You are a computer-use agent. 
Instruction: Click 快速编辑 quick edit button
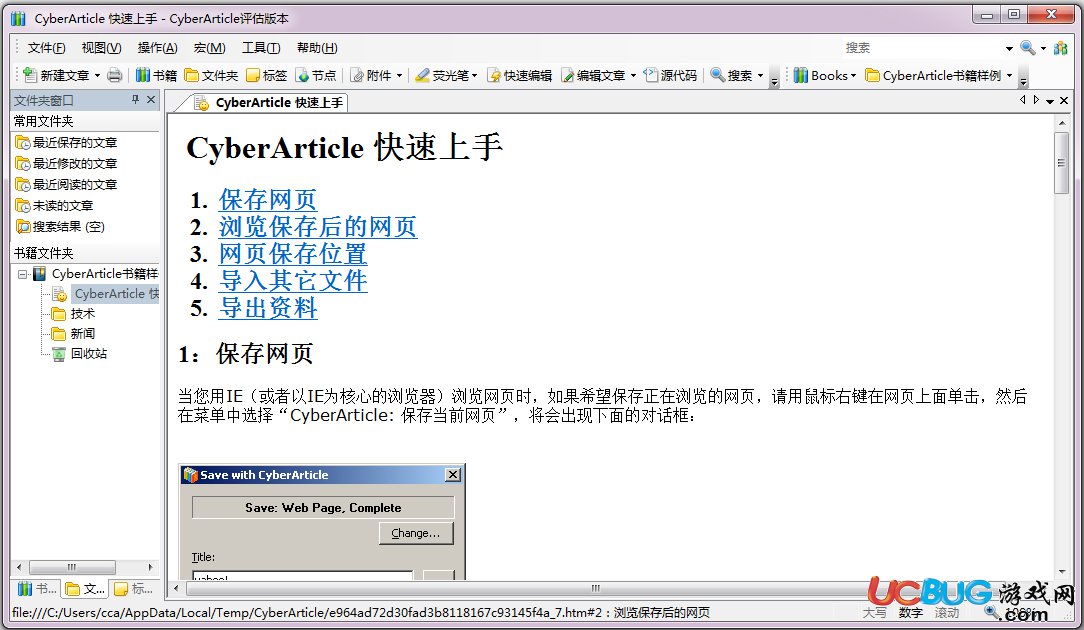tap(519, 75)
